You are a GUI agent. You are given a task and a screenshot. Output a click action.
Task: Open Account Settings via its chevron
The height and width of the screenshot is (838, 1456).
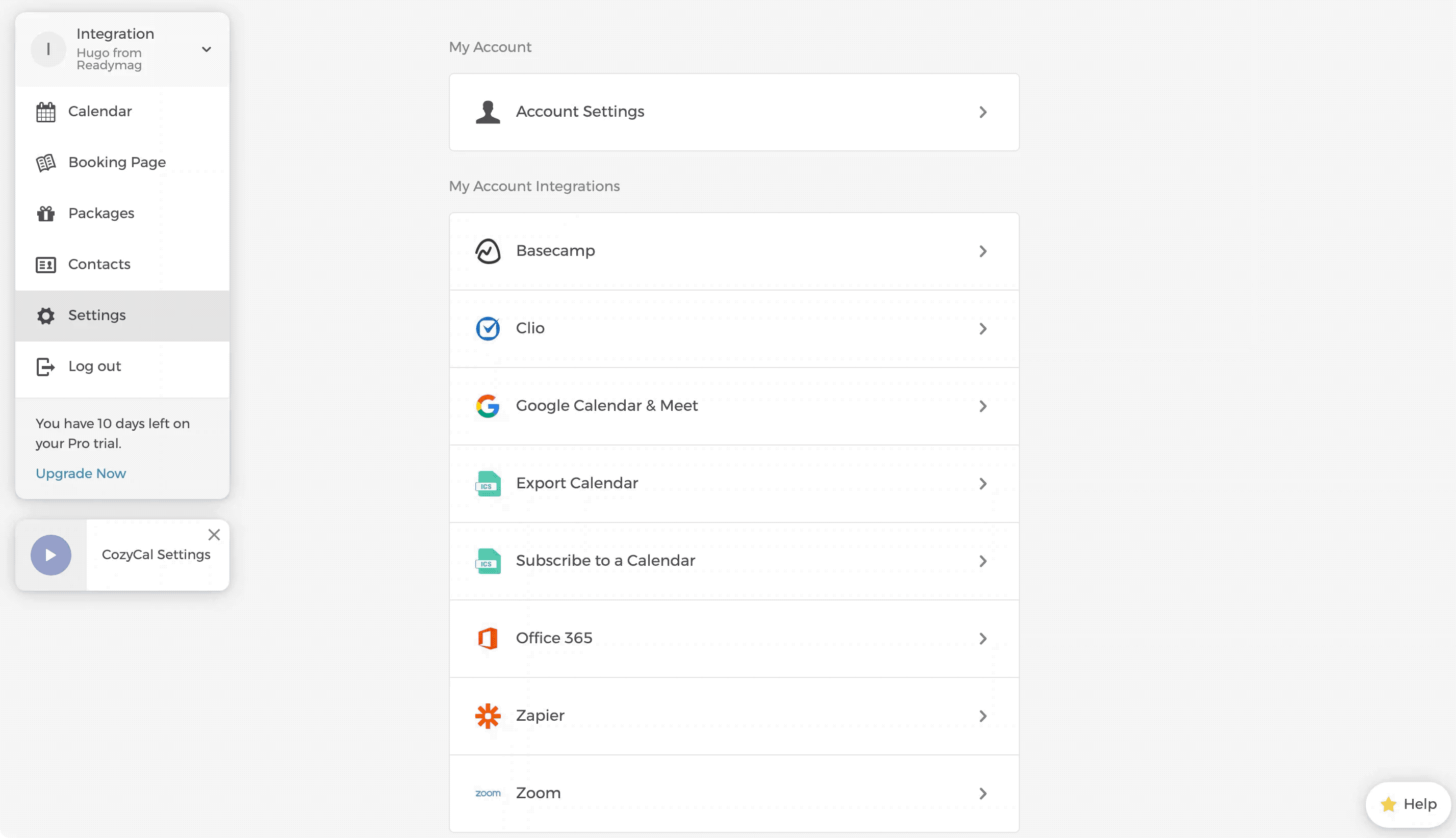(x=983, y=112)
